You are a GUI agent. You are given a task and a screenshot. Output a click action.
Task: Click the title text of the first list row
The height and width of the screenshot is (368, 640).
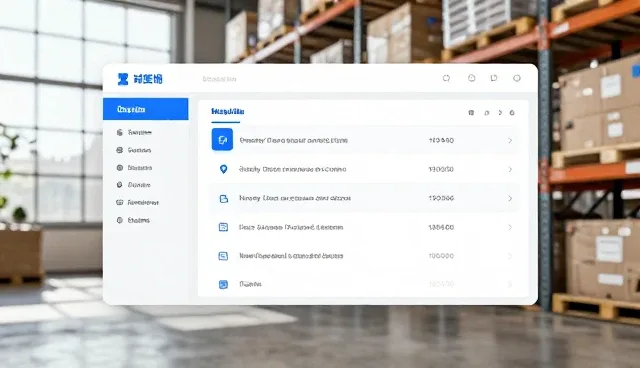point(293,140)
